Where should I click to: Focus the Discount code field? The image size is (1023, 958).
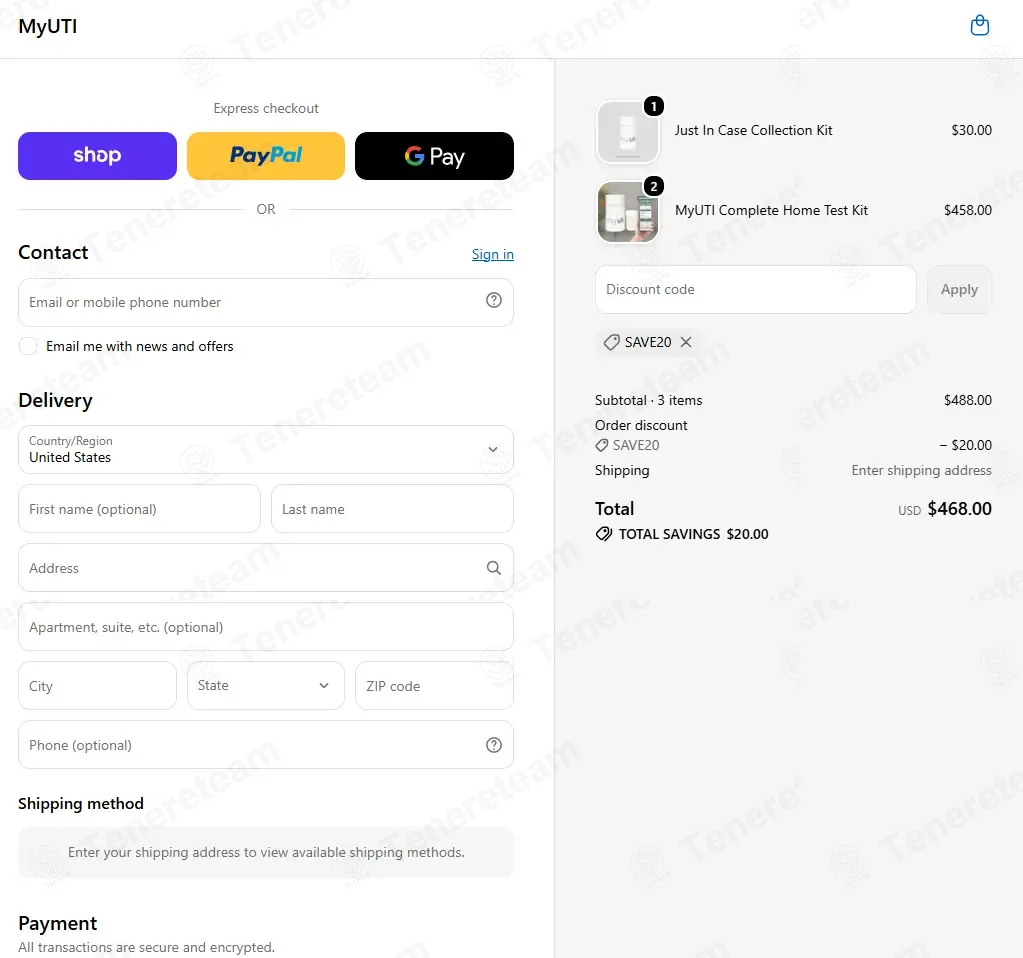[x=756, y=289]
